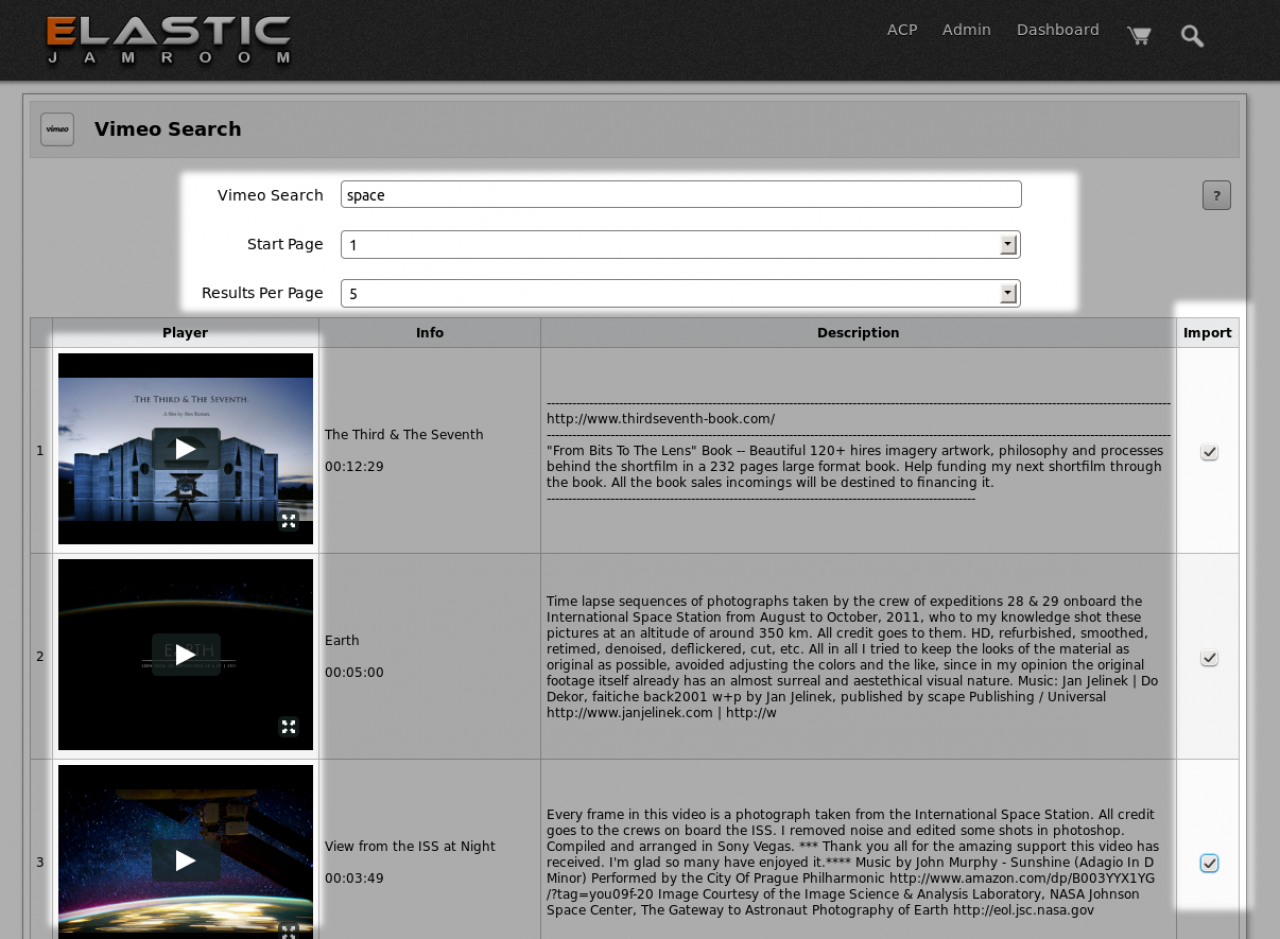Screen dimensions: 1280x939
Task: Toggle import checkbox for The Third & The Seventh
Action: pyautogui.click(x=1209, y=452)
